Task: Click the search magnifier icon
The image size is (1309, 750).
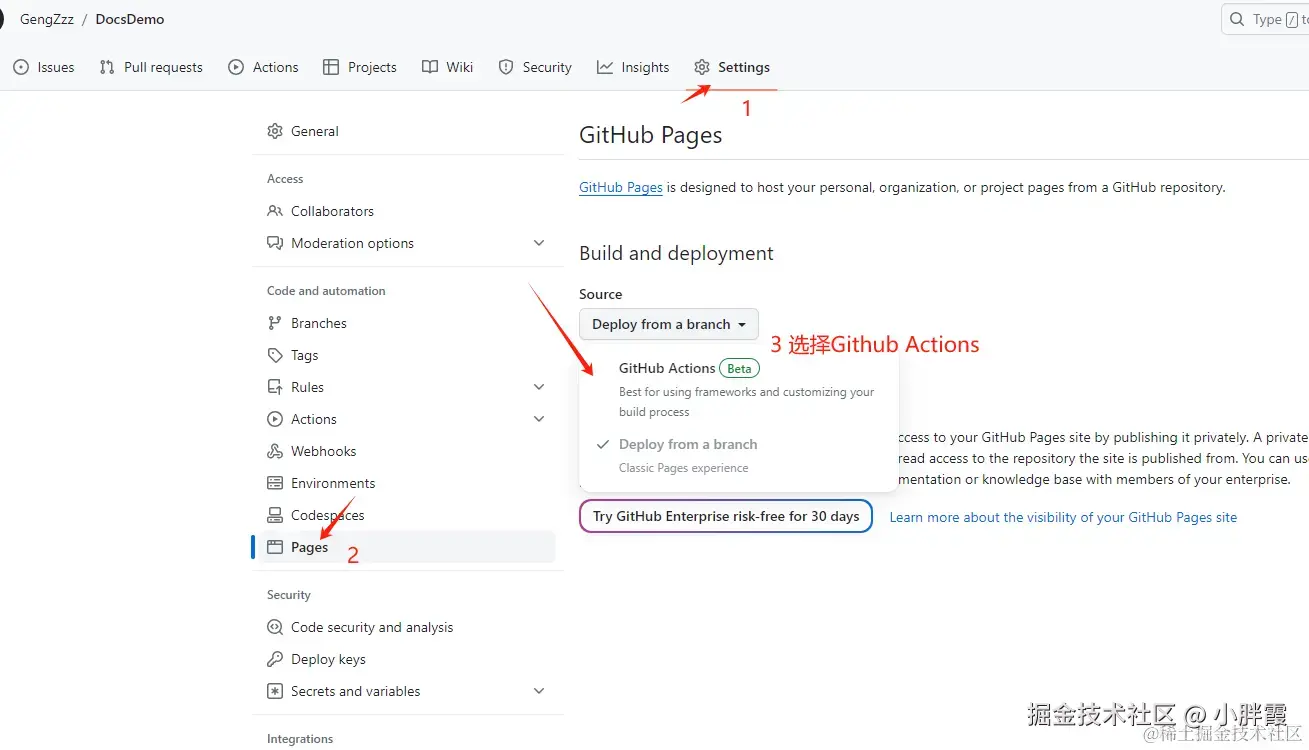Action: coord(1237,19)
